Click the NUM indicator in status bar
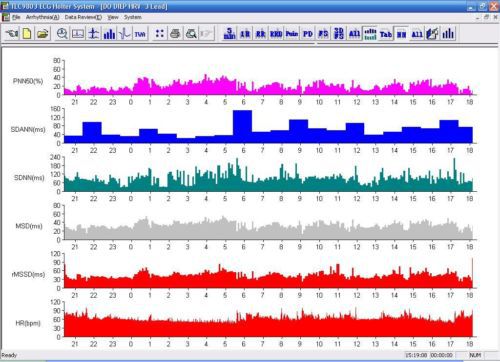This screenshot has height=362, width=500. pos(475,355)
